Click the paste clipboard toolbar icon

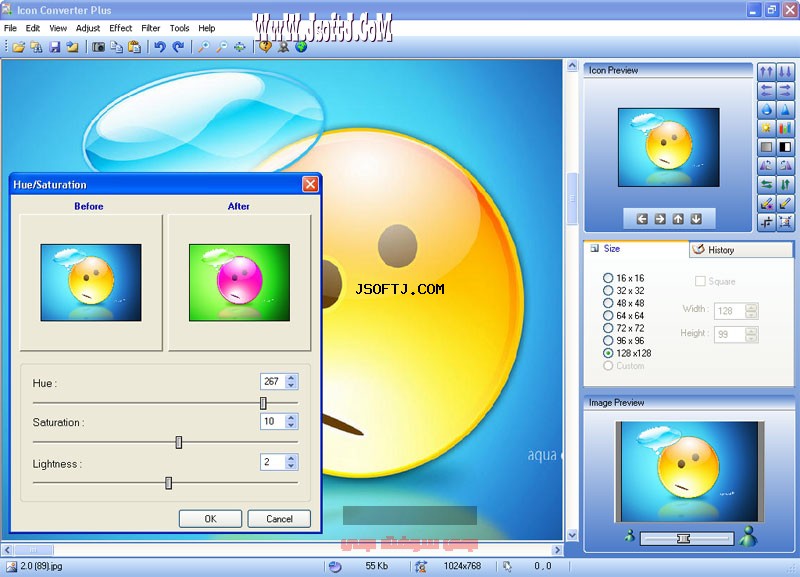[134, 47]
